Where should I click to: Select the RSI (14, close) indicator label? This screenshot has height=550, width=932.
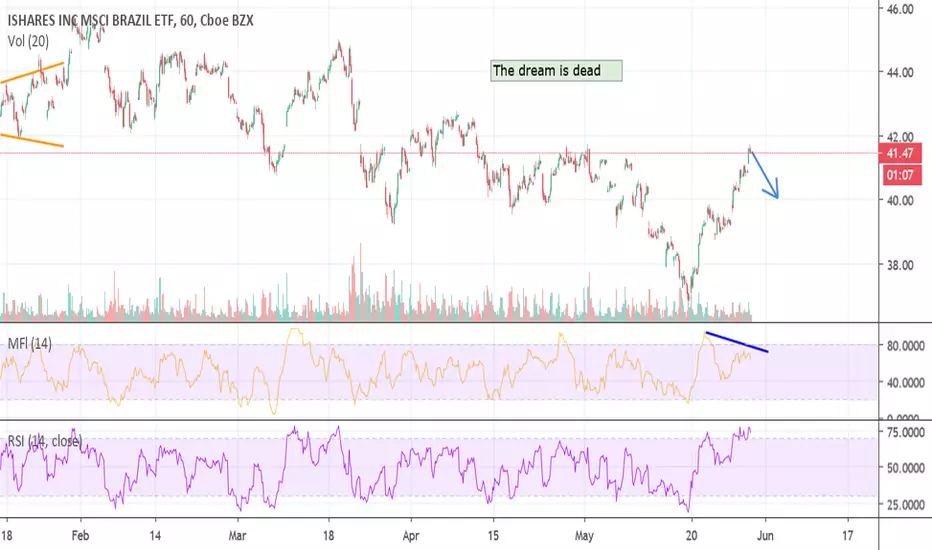tap(45, 441)
